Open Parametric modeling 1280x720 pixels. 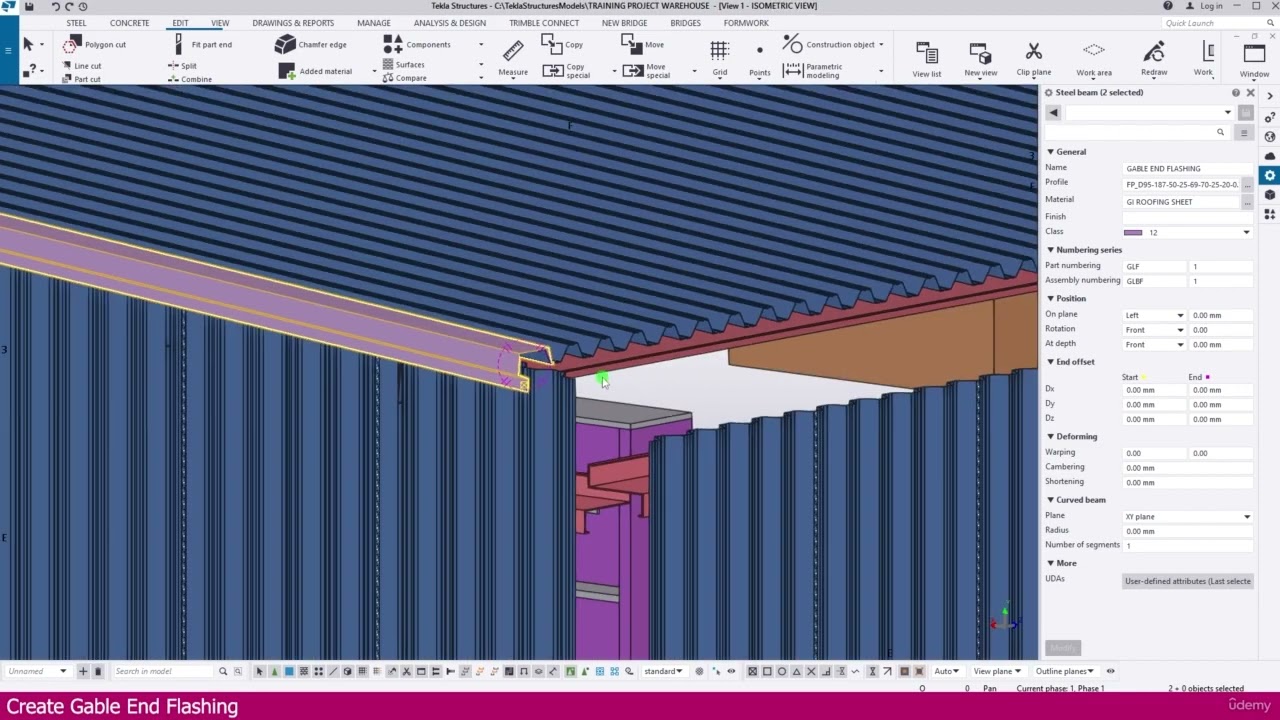(815, 71)
